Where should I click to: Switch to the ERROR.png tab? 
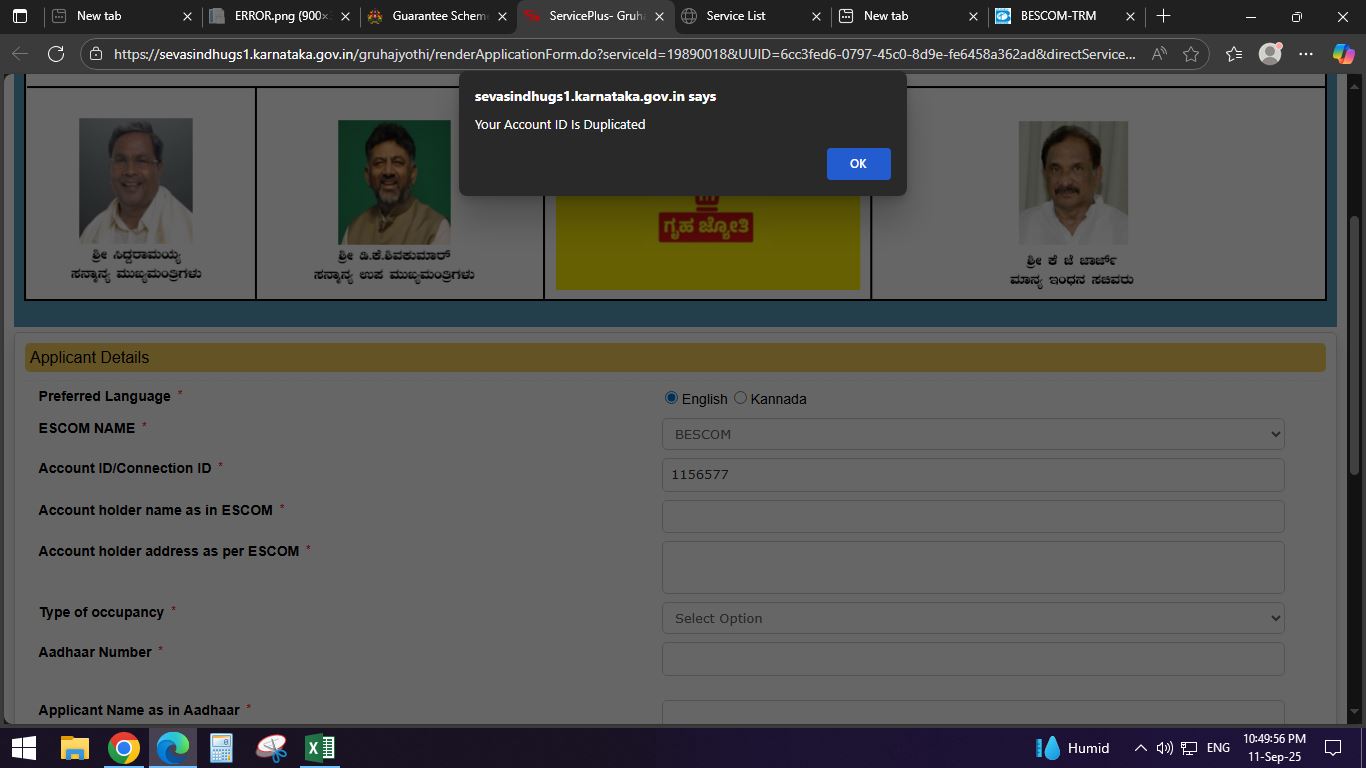pos(280,16)
